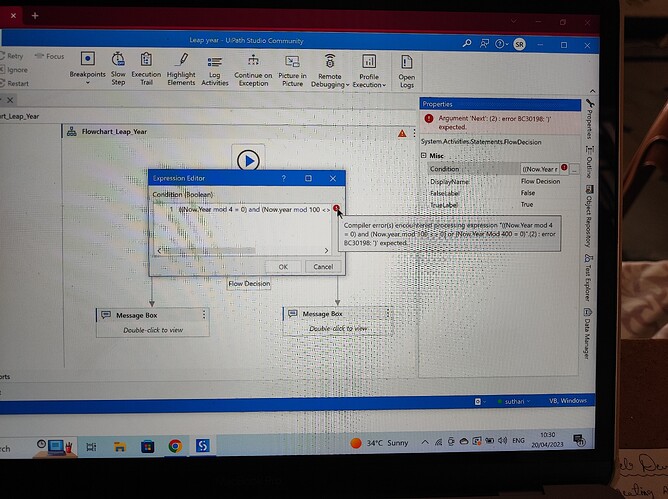This screenshot has width=668, height=499.
Task: Close the open workflow tab
Action: pos(10,100)
